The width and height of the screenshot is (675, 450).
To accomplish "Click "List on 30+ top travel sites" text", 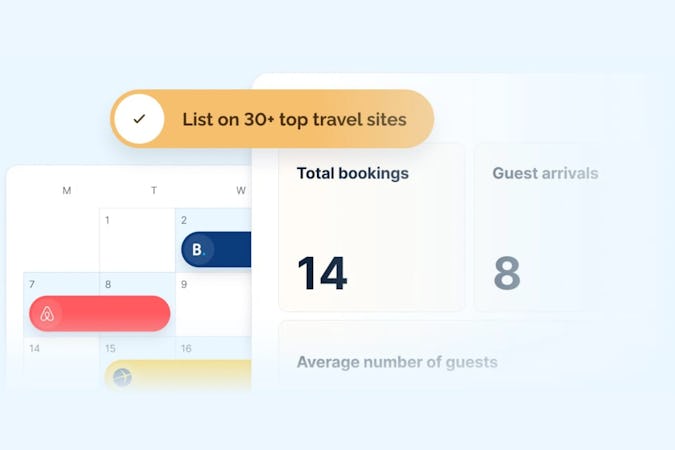I will tap(294, 119).
